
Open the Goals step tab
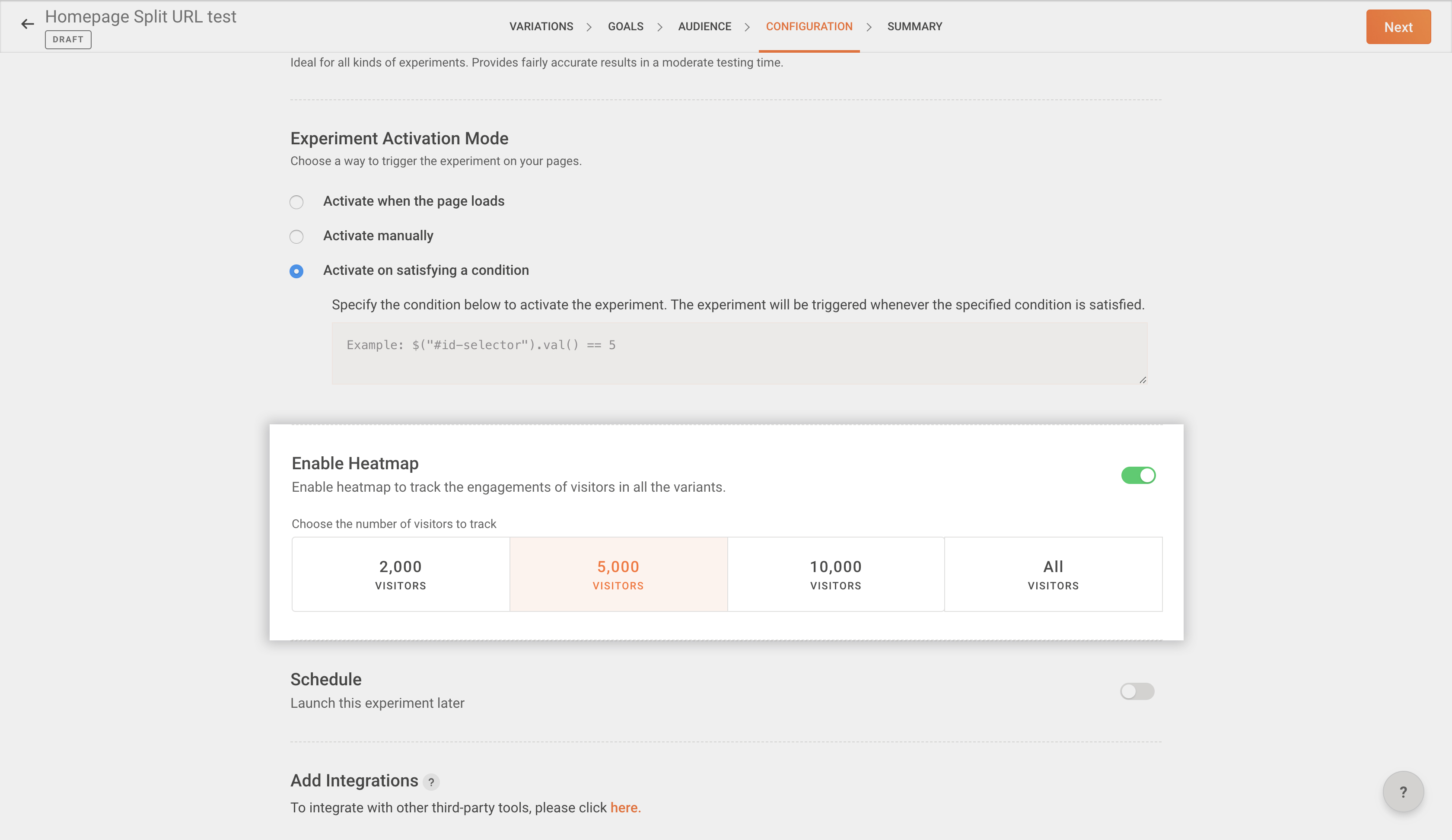625,26
